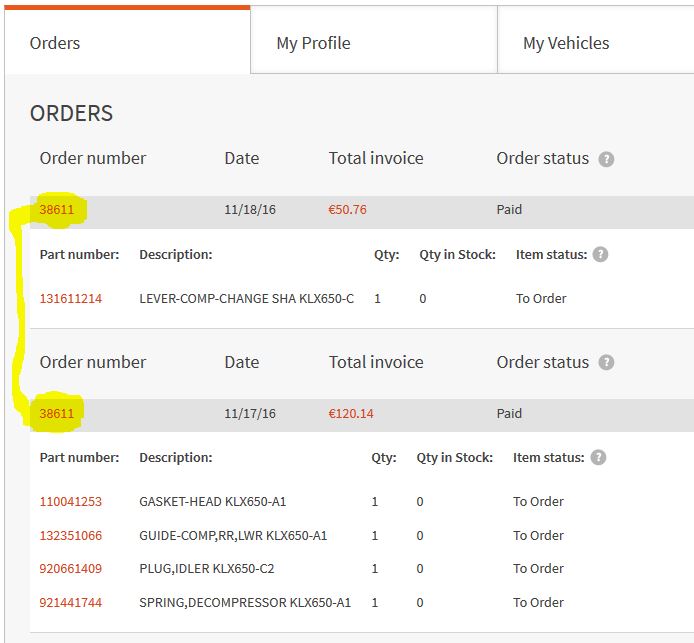
Task: Click the LEVER-COMP-CHANGE SHA KLX650-C description
Action: (246, 298)
